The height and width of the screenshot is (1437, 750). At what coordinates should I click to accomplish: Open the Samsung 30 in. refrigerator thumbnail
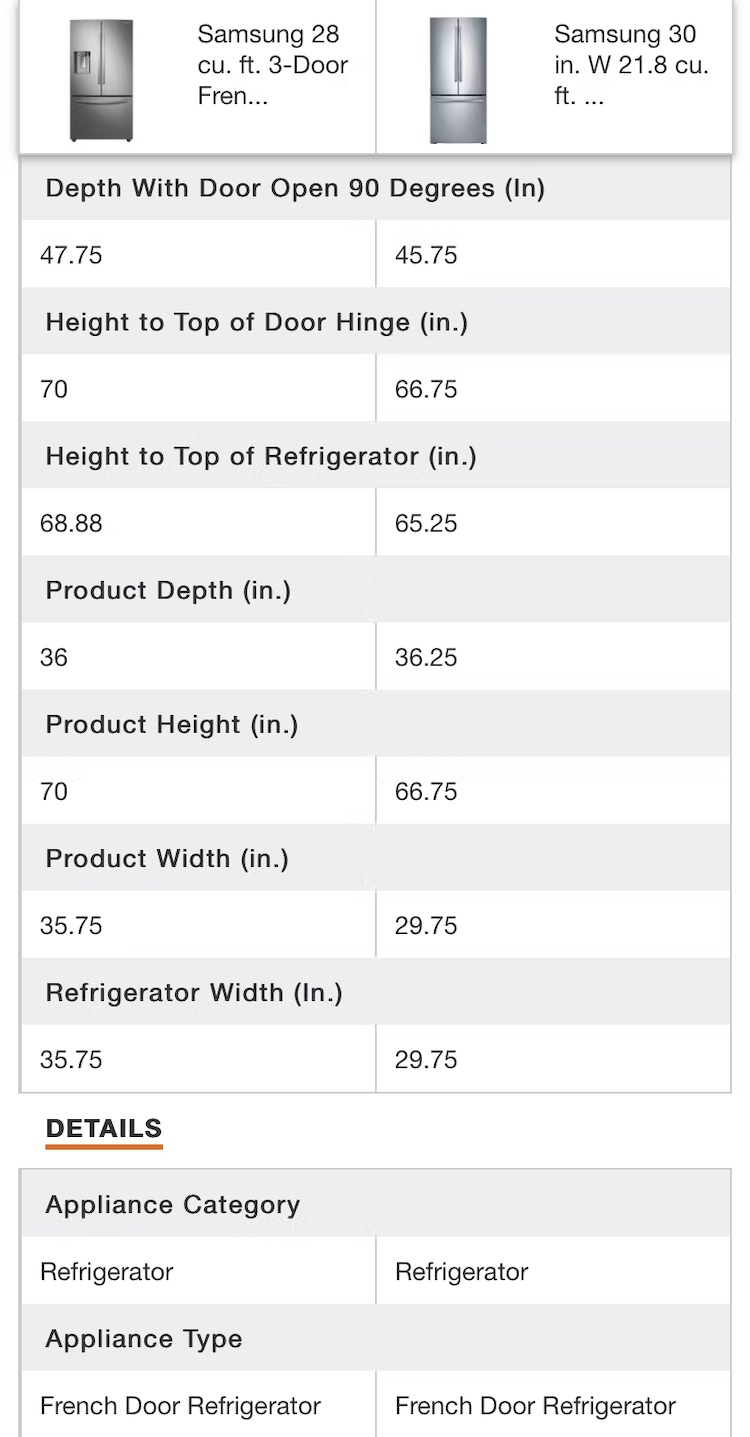[457, 80]
